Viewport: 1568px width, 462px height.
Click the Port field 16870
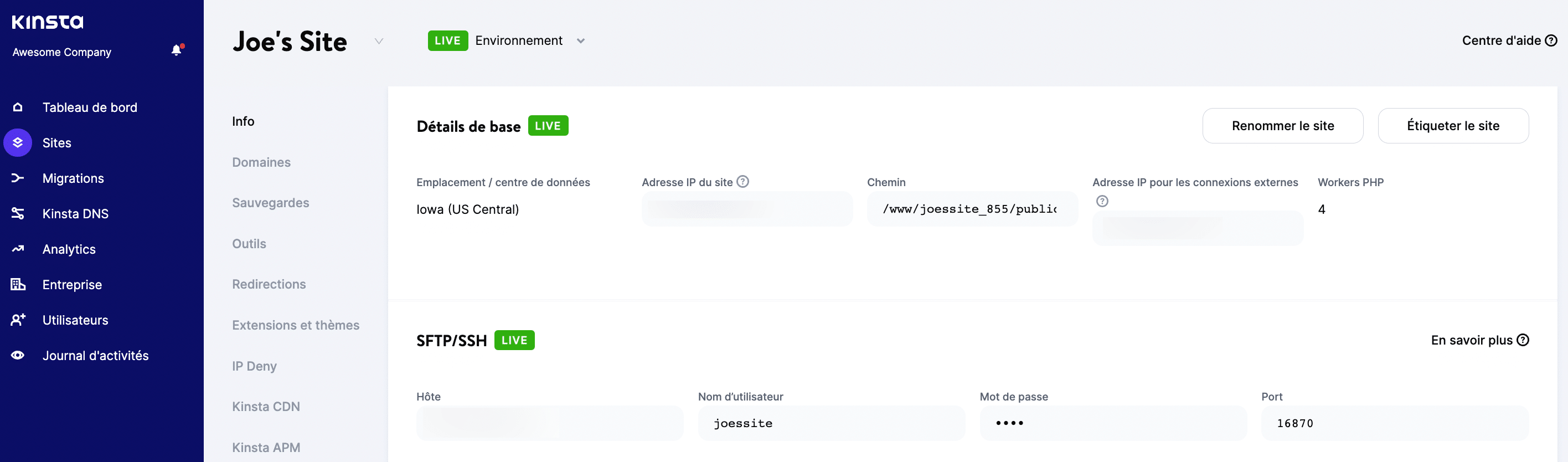point(1395,423)
